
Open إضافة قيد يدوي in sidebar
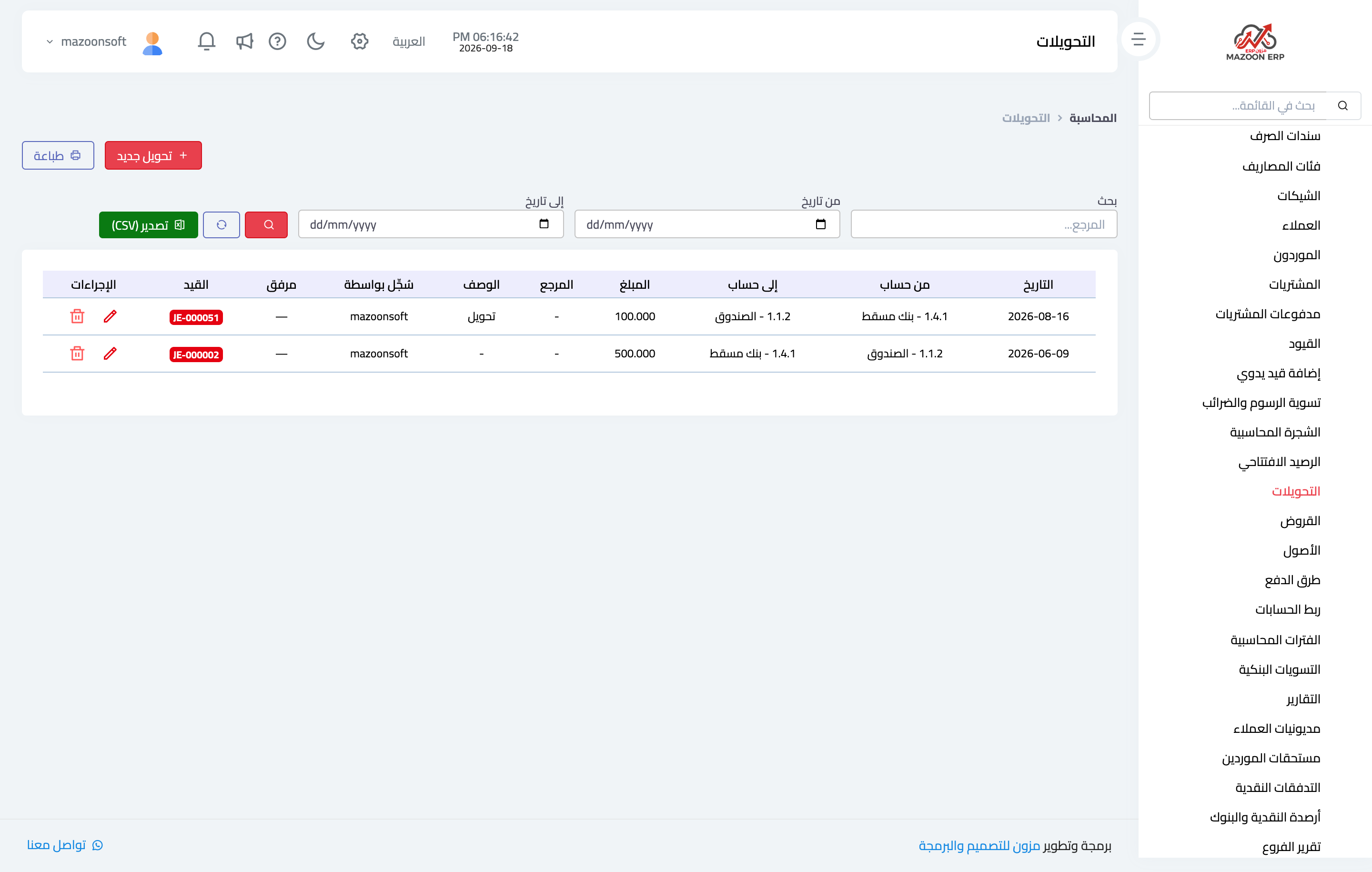1279,373
